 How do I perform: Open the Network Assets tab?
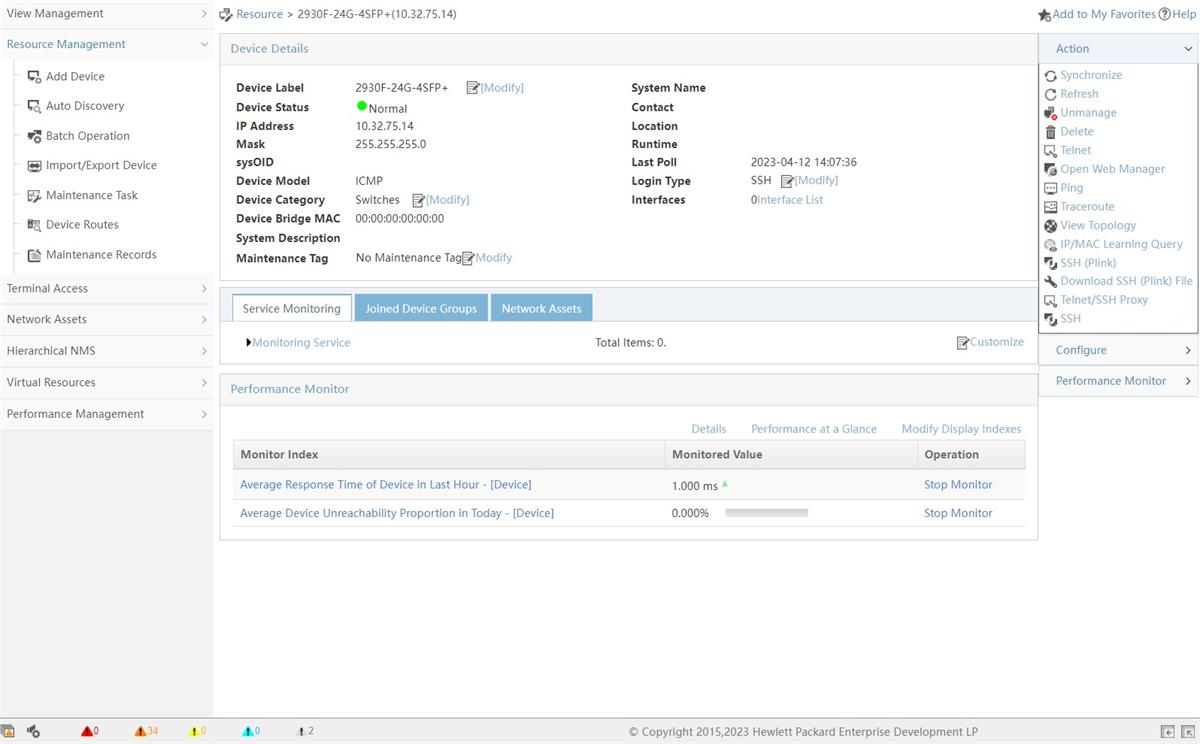tap(541, 308)
